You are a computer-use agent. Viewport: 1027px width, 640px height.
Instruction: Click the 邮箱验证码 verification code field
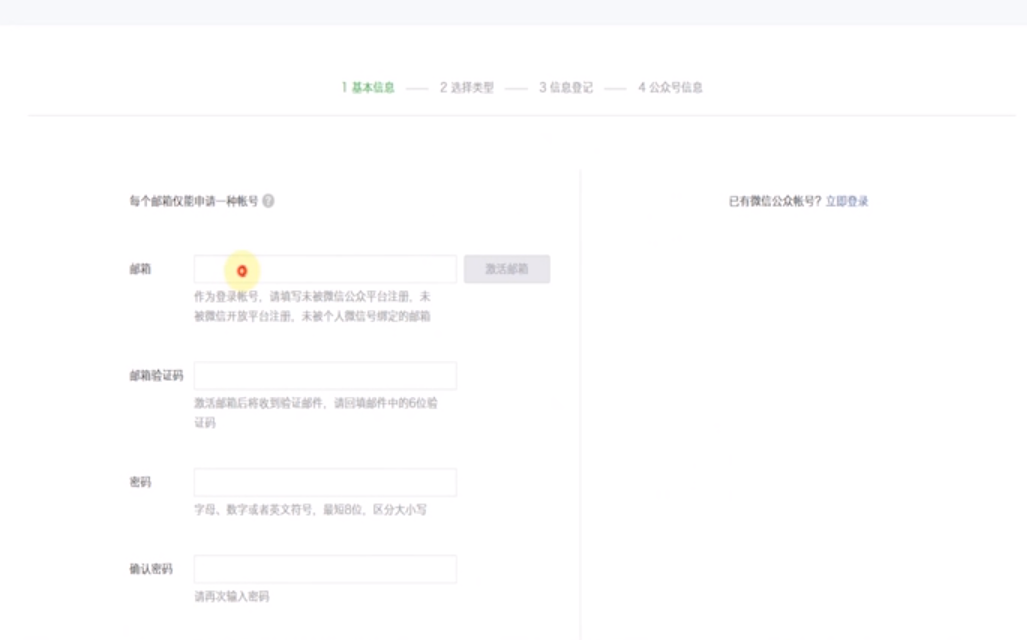[x=325, y=376]
